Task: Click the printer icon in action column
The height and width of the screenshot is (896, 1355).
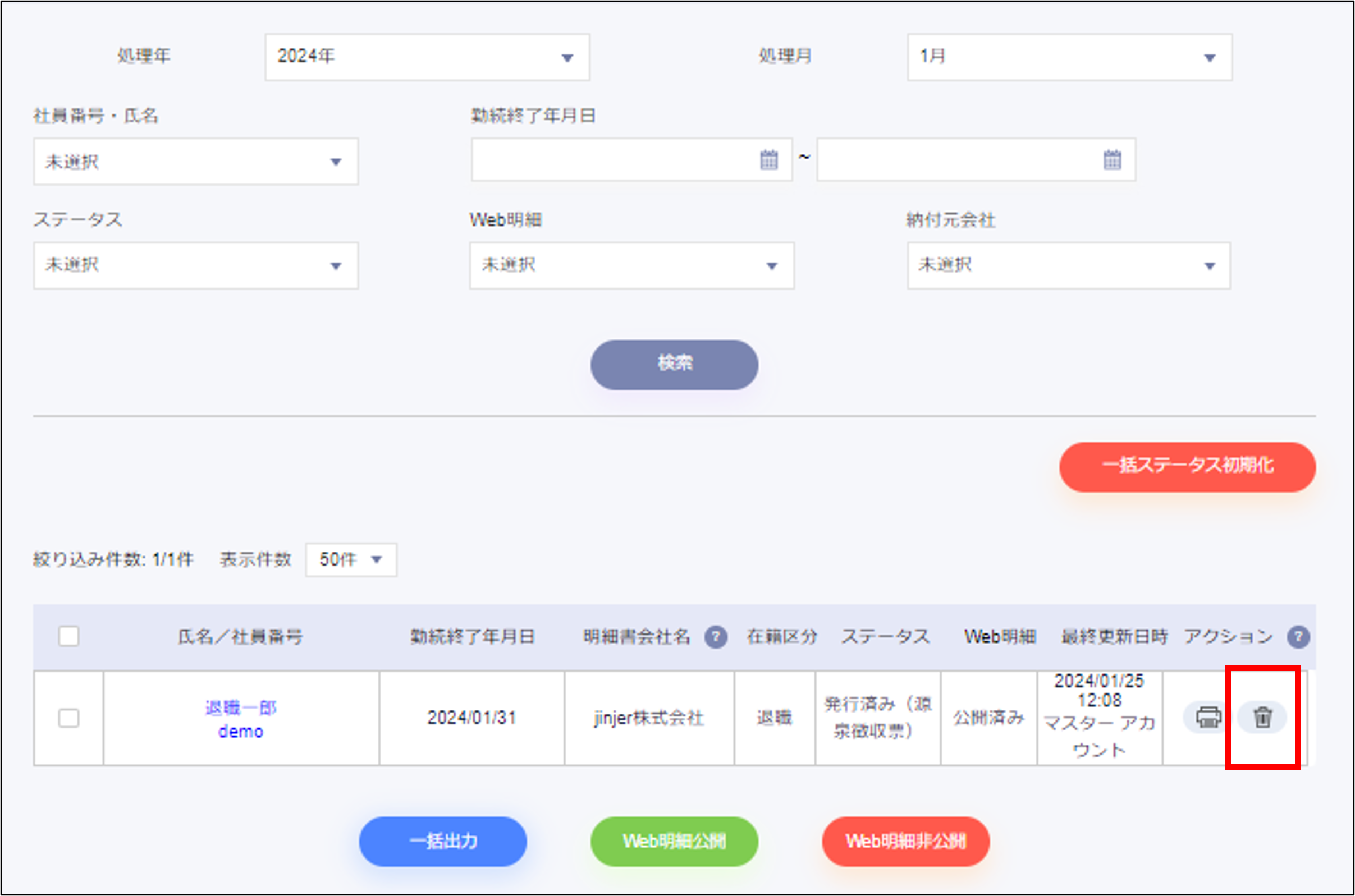Action: 1207,716
